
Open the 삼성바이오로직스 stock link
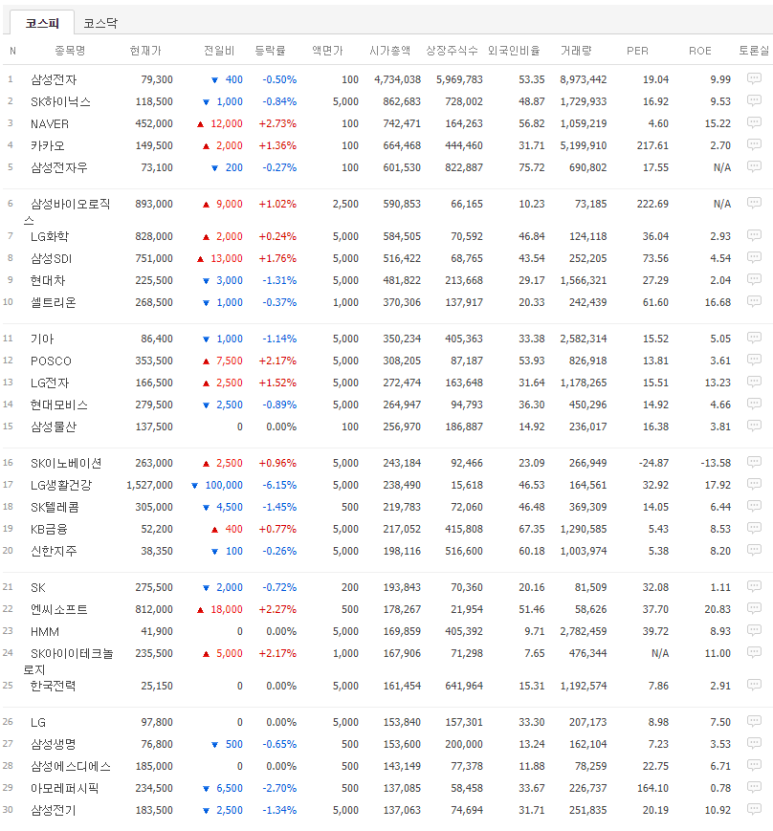click(x=67, y=211)
